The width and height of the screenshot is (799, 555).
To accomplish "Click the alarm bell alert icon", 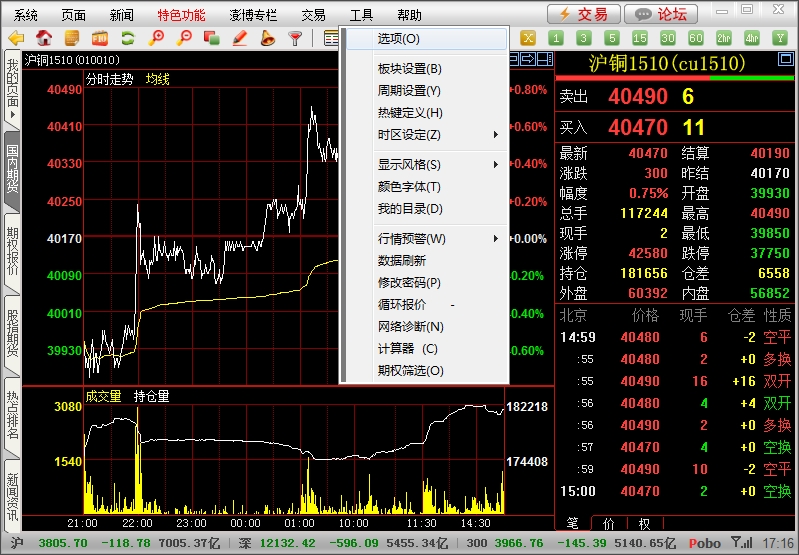I will (267, 38).
